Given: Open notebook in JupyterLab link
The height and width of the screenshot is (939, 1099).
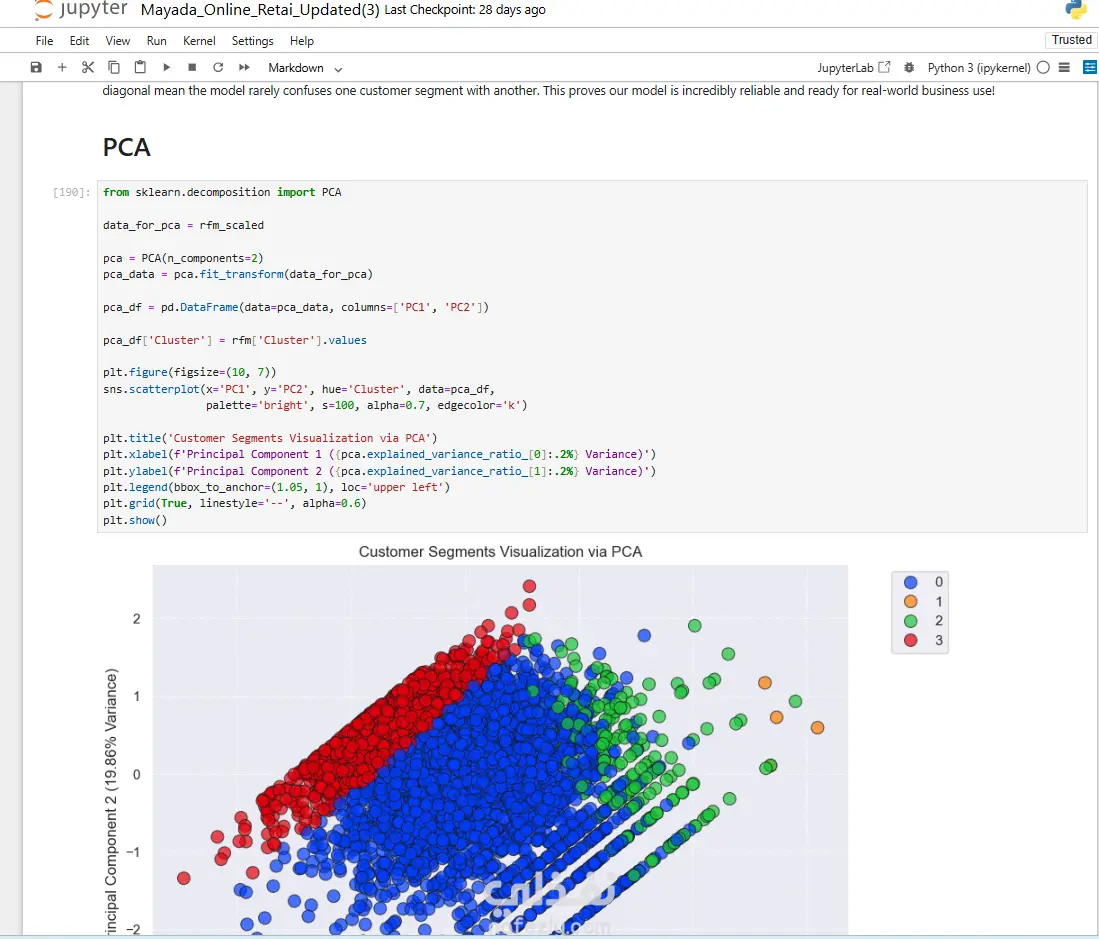Looking at the screenshot, I should [x=853, y=68].
